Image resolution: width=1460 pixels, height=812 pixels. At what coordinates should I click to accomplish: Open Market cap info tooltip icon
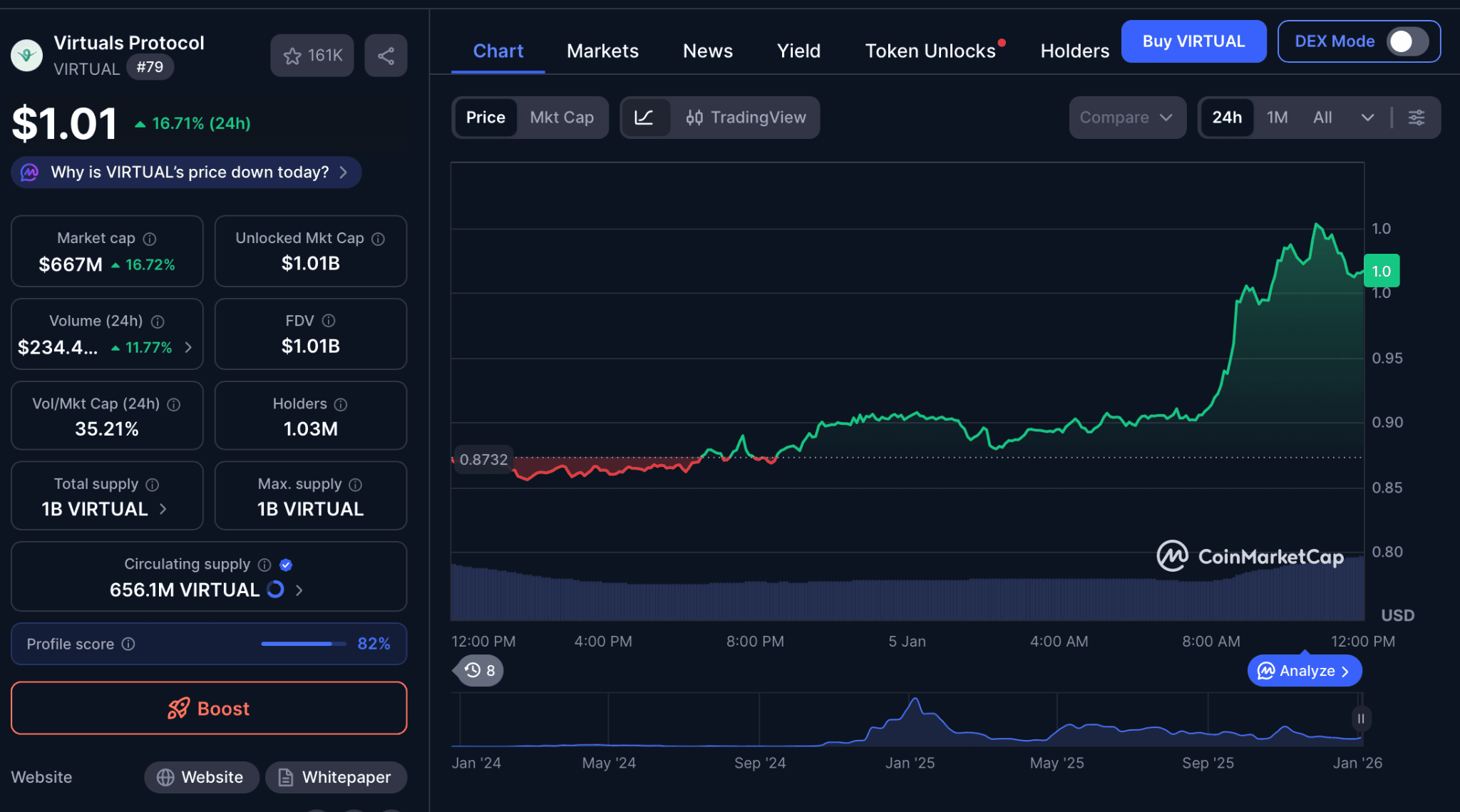[150, 238]
